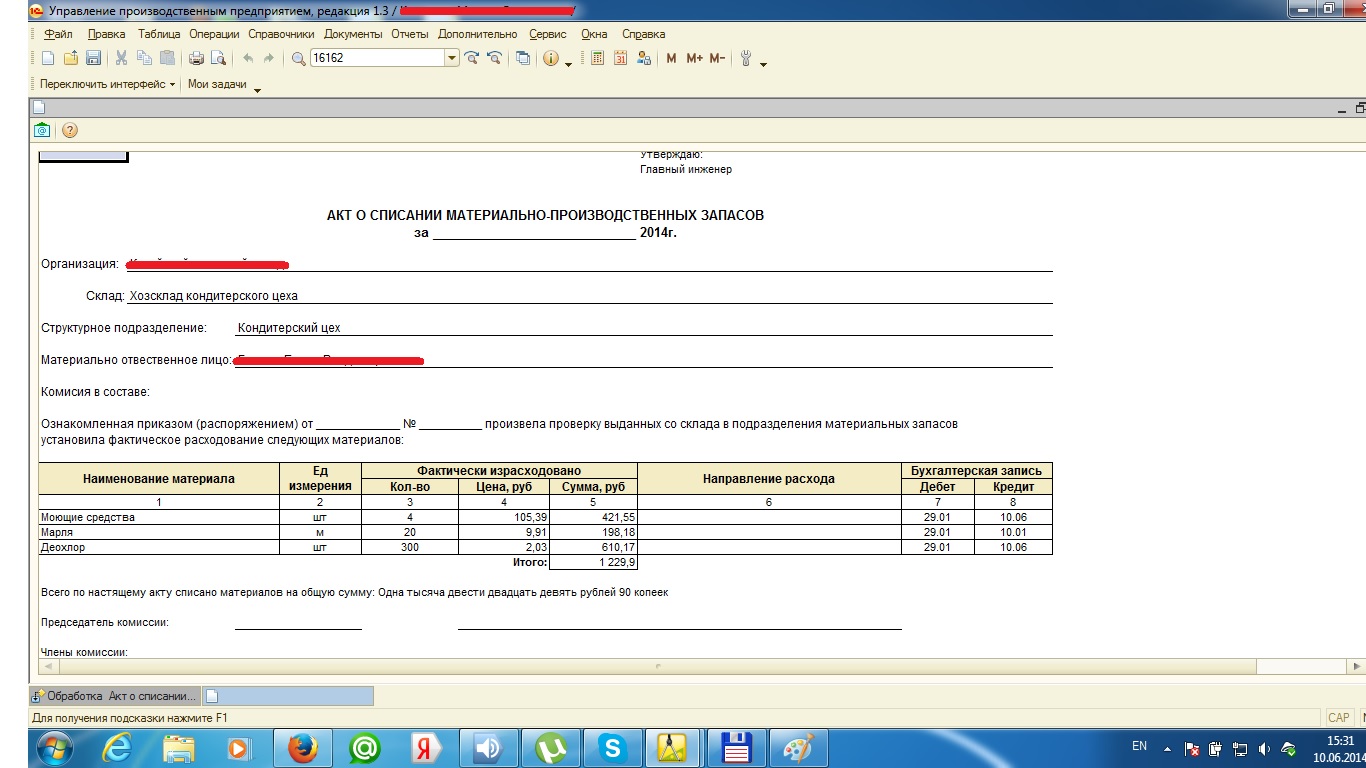
Task: Open the Отчеты menu
Action: 410,34
